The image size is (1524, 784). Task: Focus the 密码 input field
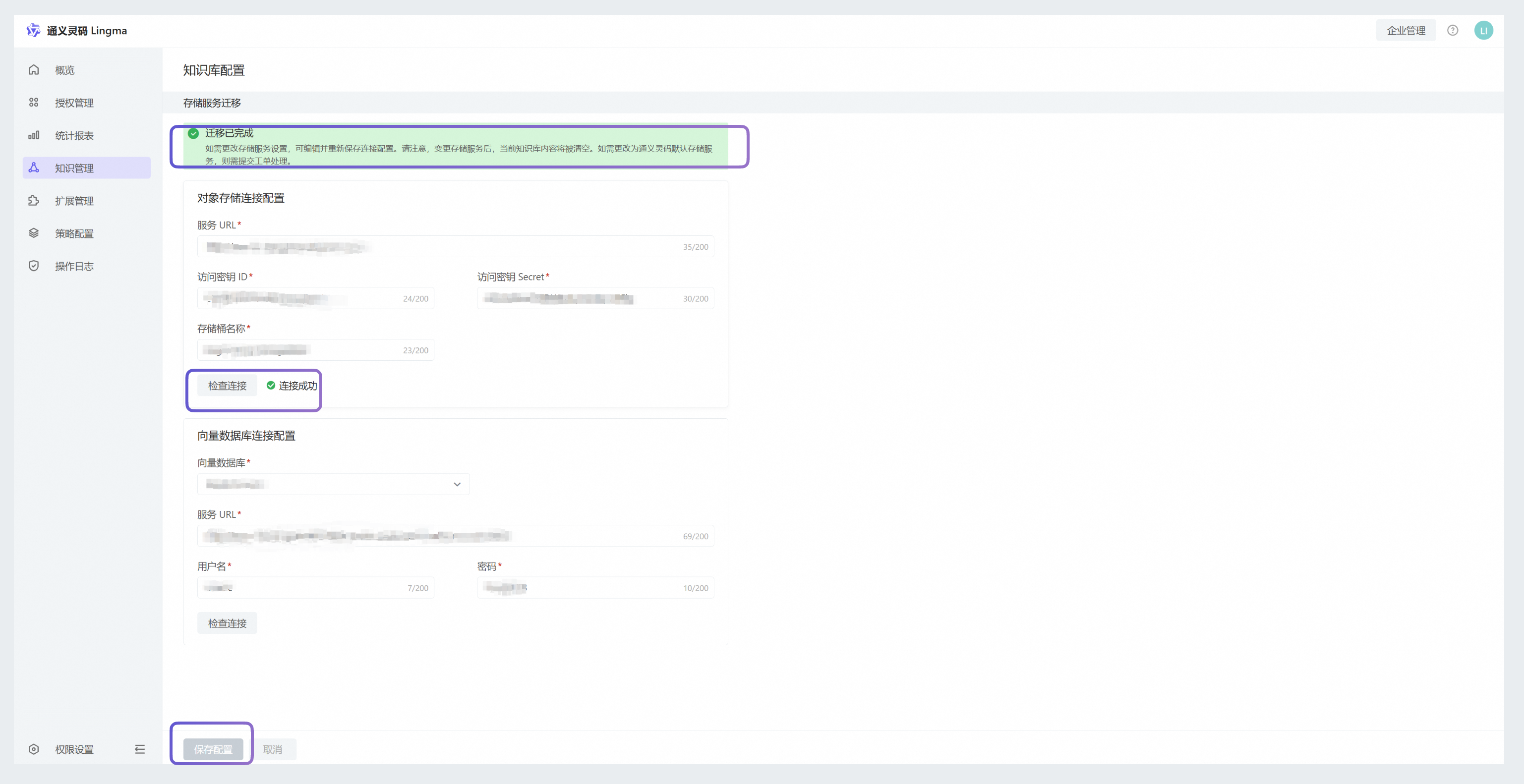596,588
